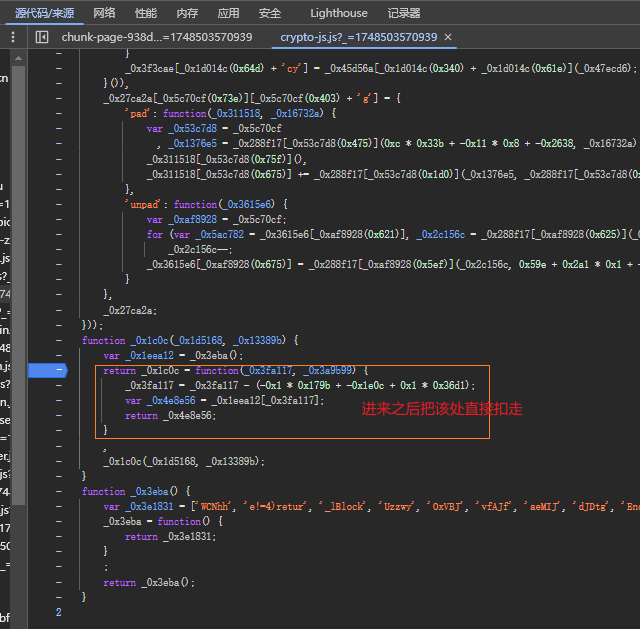Click 'function _0x3eba()' declaration

coord(130,491)
